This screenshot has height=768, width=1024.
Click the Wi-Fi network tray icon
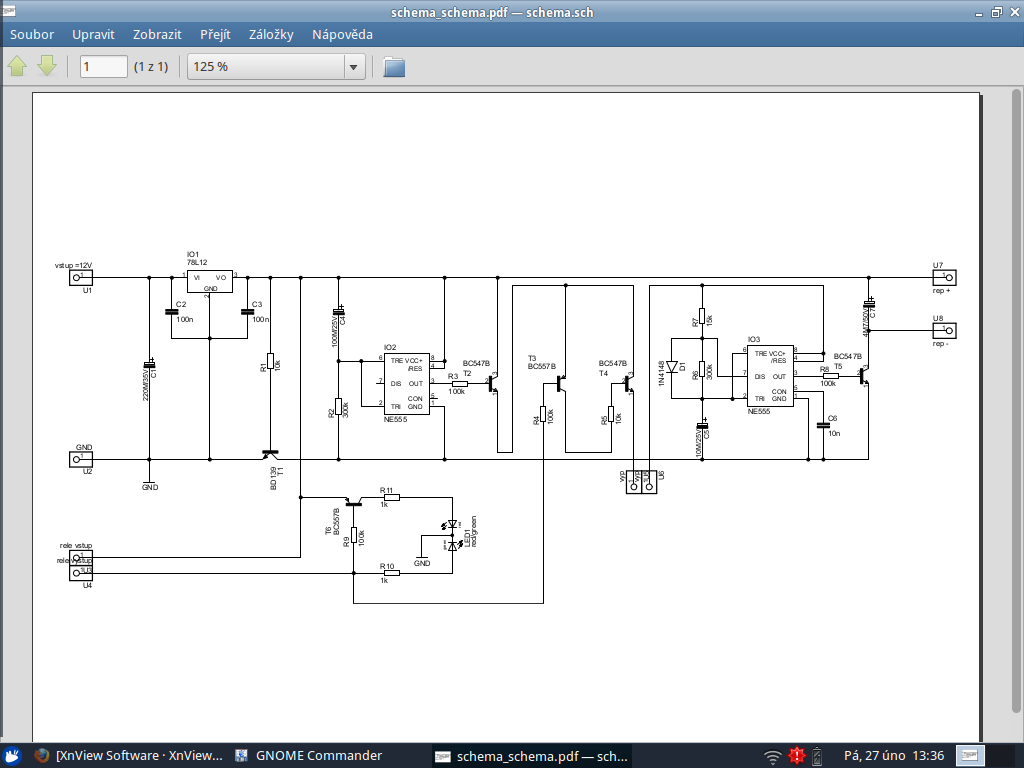tap(772, 756)
